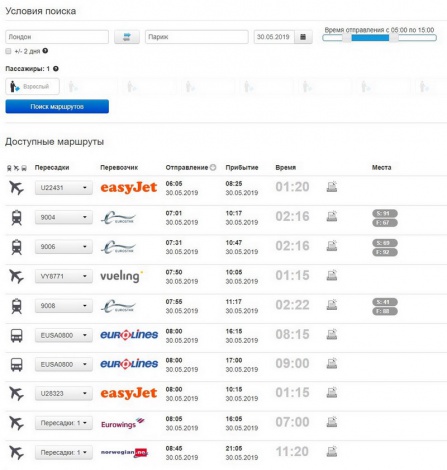Expand the 9004 Eurostar route dropdown
This screenshot has width=447, height=470.
(64, 217)
